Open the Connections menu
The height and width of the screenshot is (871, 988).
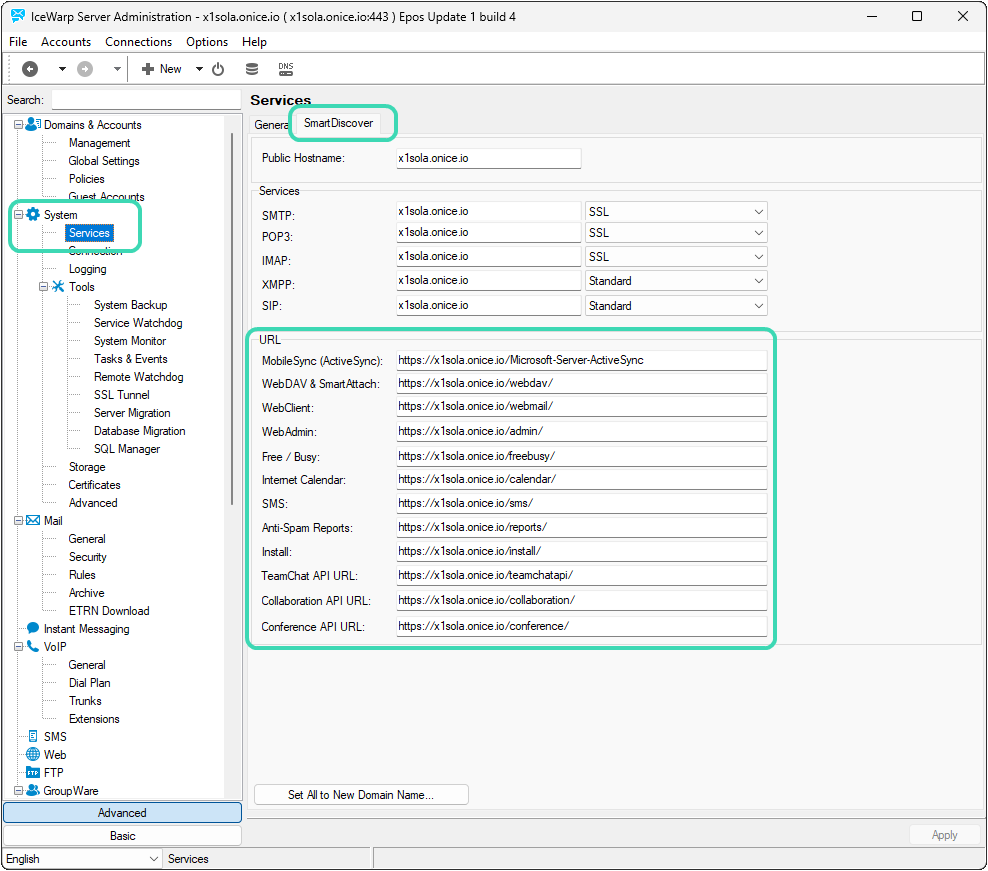pos(138,42)
